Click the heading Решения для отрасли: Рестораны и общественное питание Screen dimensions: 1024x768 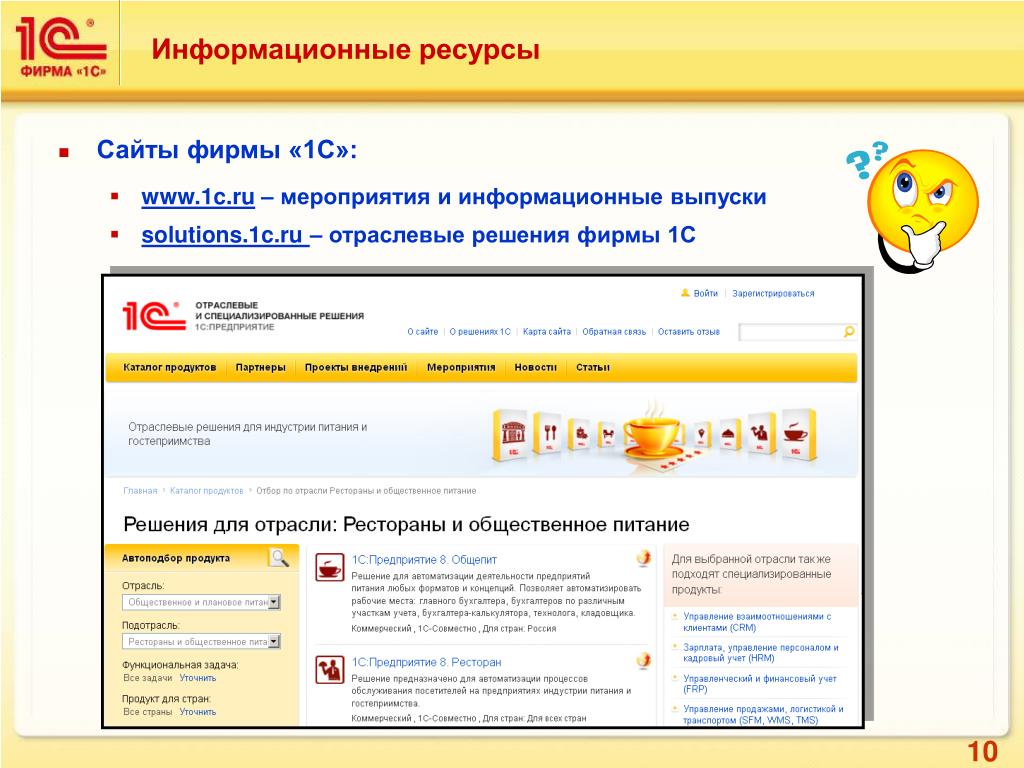coord(406,524)
